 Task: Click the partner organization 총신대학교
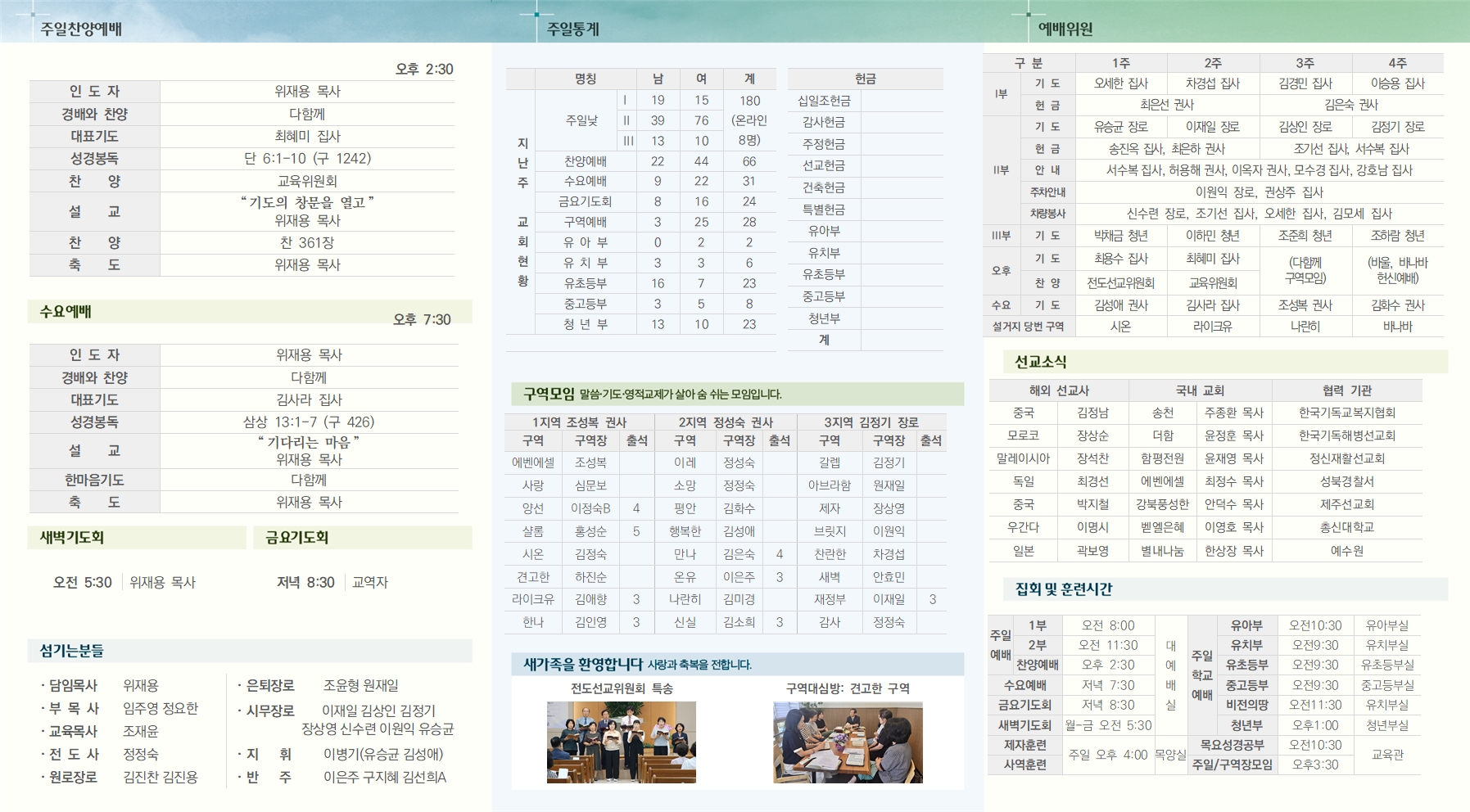[x=1346, y=527]
